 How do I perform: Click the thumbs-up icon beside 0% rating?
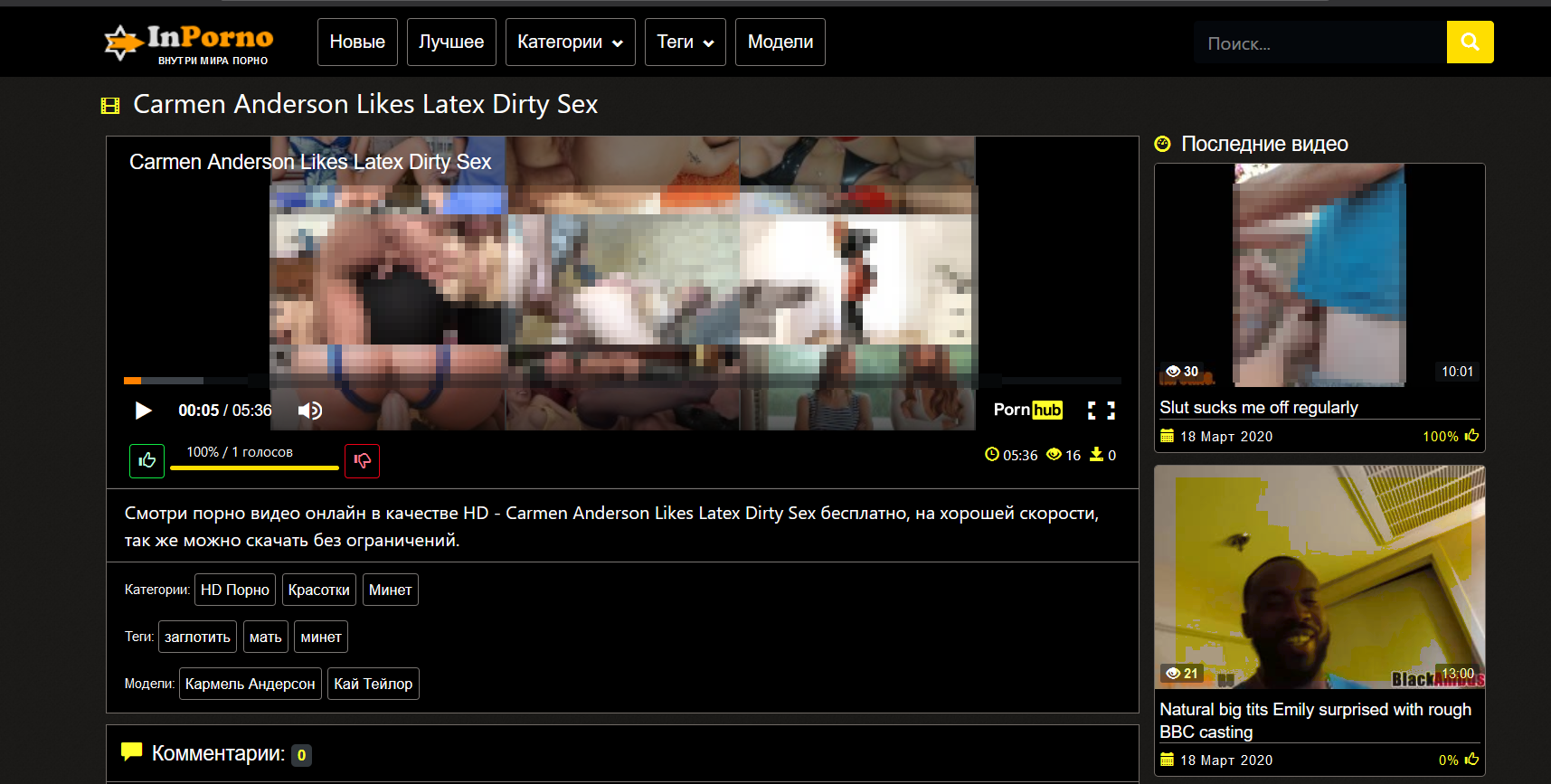[1471, 760]
